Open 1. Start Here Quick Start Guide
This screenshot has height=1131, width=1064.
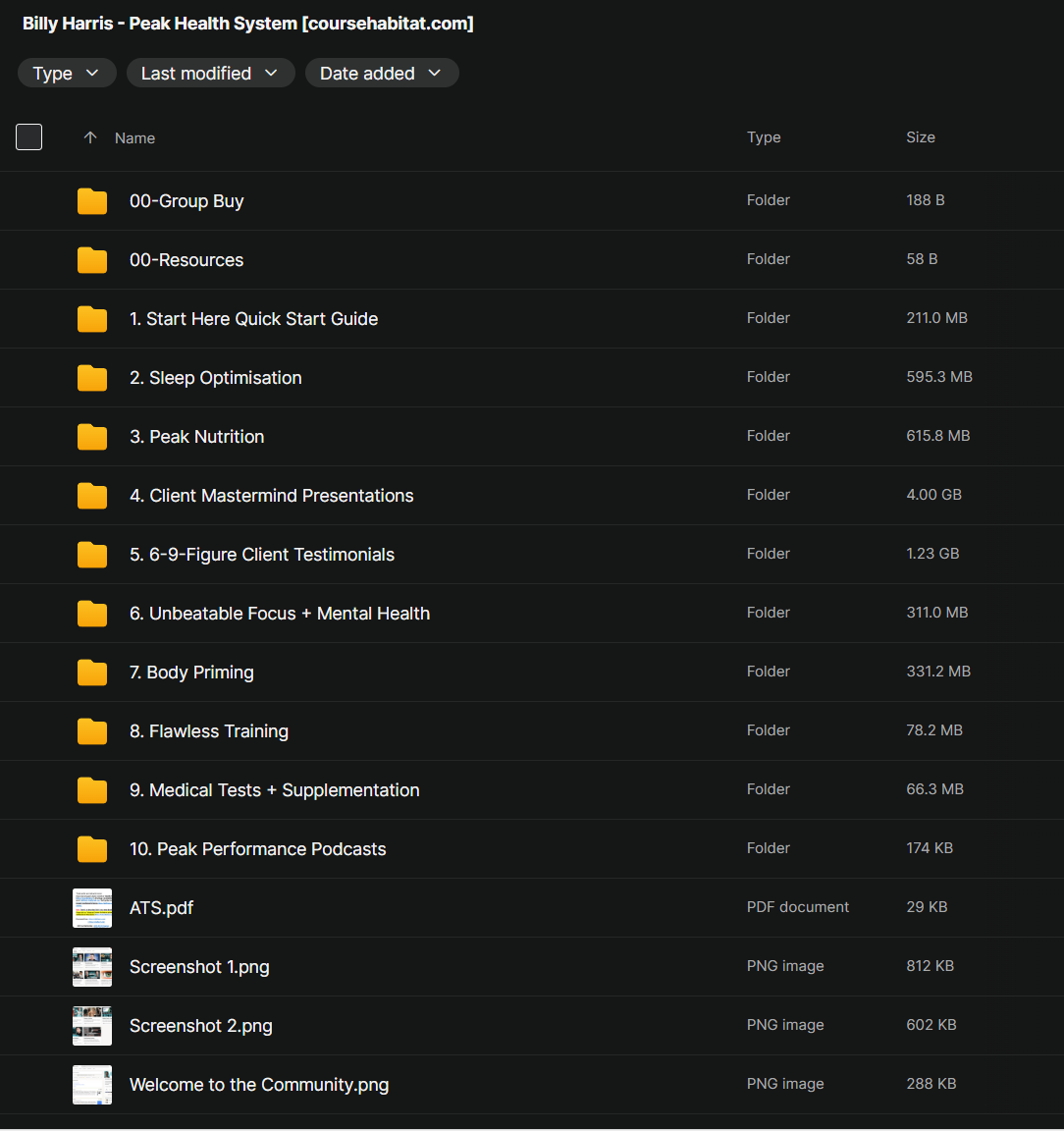253,319
